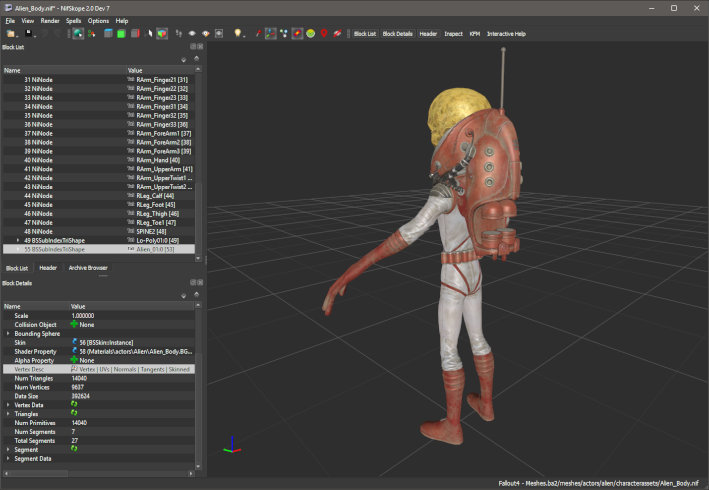Open the File menu
709x490 pixels.
click(10, 21)
